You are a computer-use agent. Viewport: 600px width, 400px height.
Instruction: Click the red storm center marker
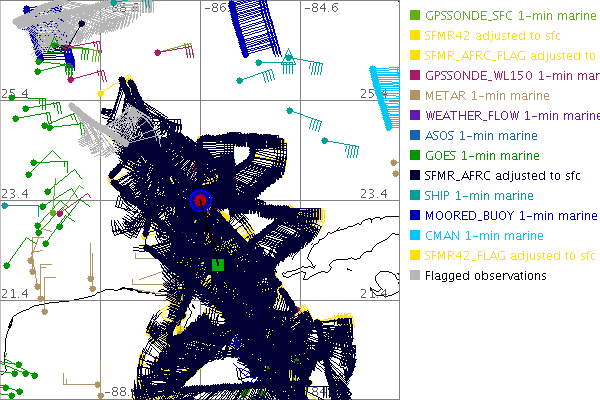click(201, 200)
